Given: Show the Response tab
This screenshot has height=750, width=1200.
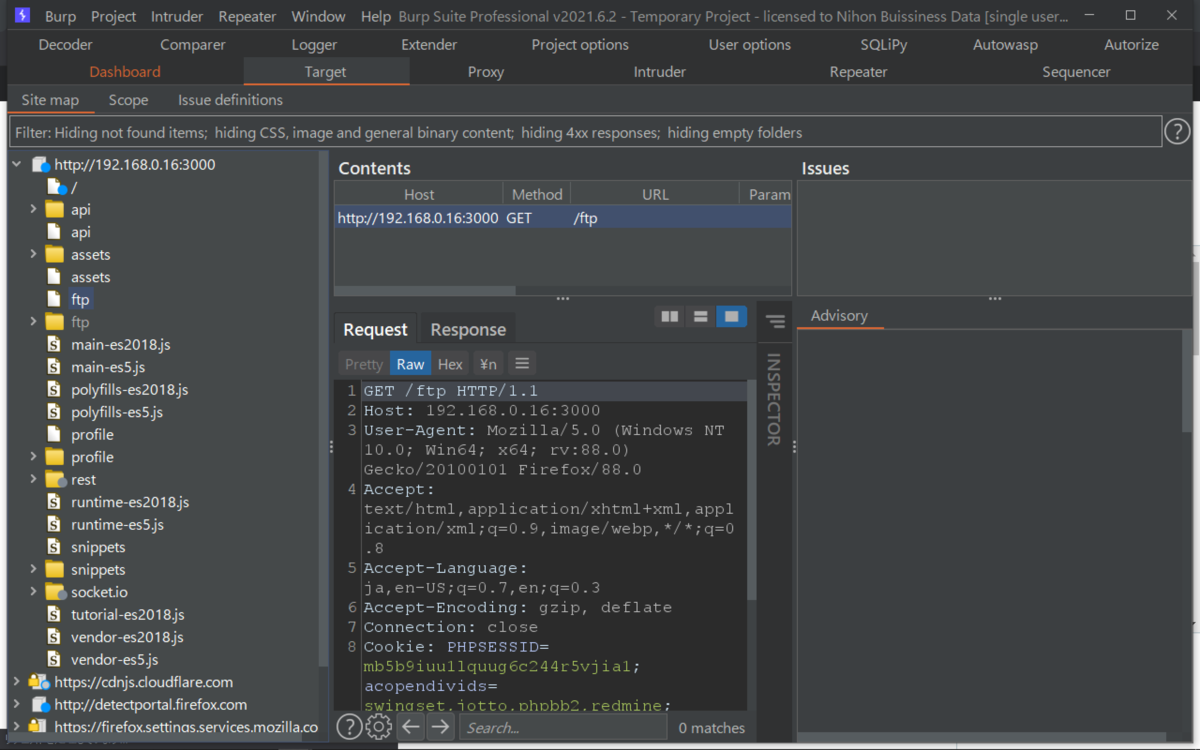Looking at the screenshot, I should point(468,330).
